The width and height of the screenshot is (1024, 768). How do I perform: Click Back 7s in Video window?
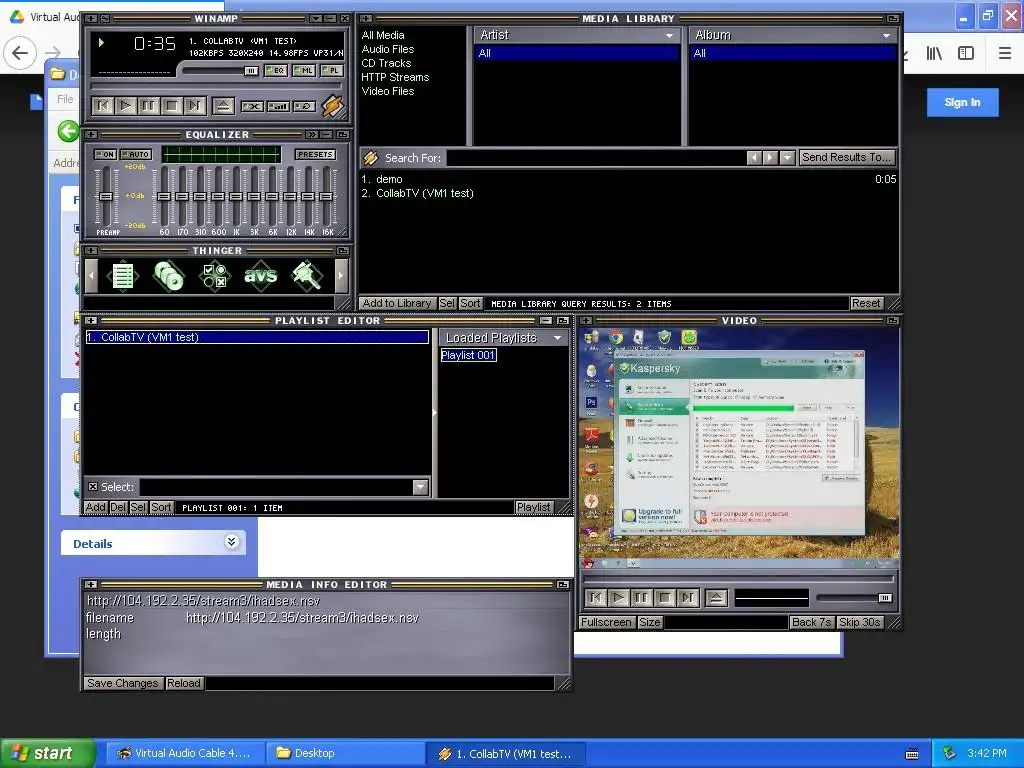[x=811, y=622]
